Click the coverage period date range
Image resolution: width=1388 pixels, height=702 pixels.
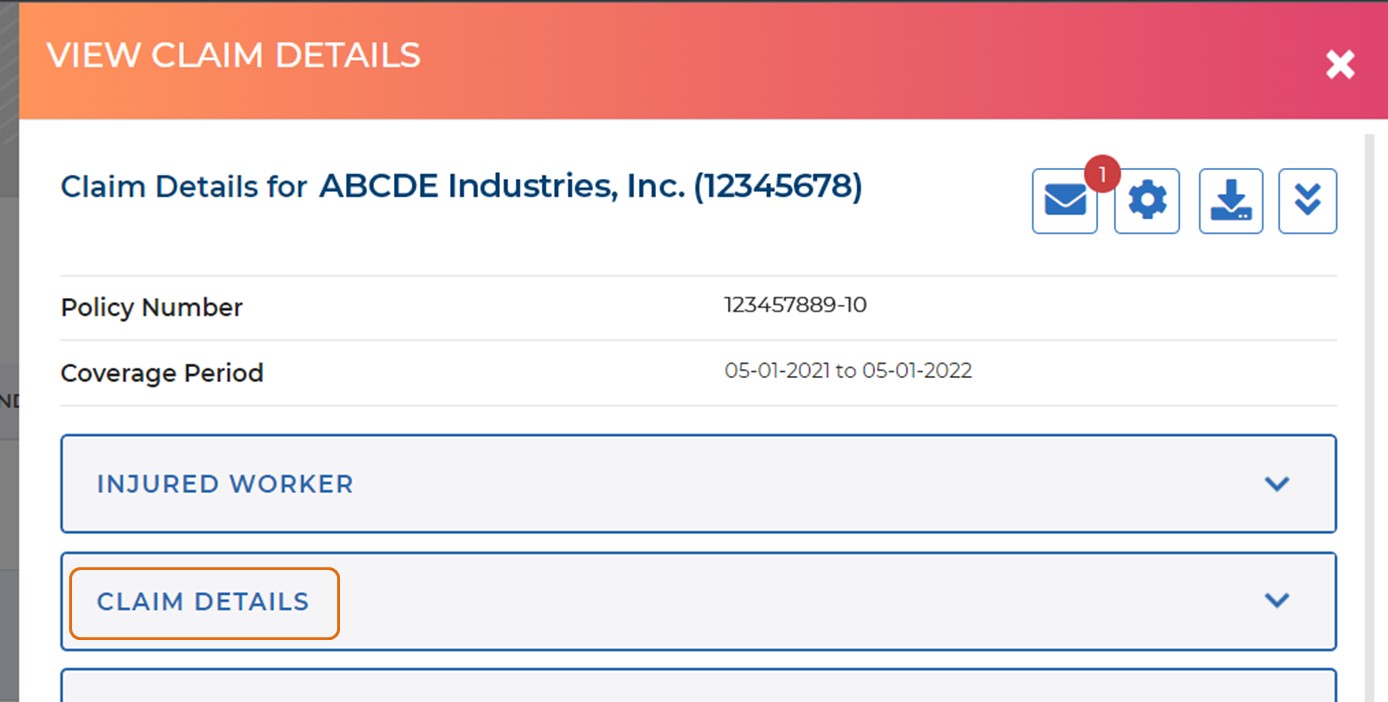[x=848, y=371]
